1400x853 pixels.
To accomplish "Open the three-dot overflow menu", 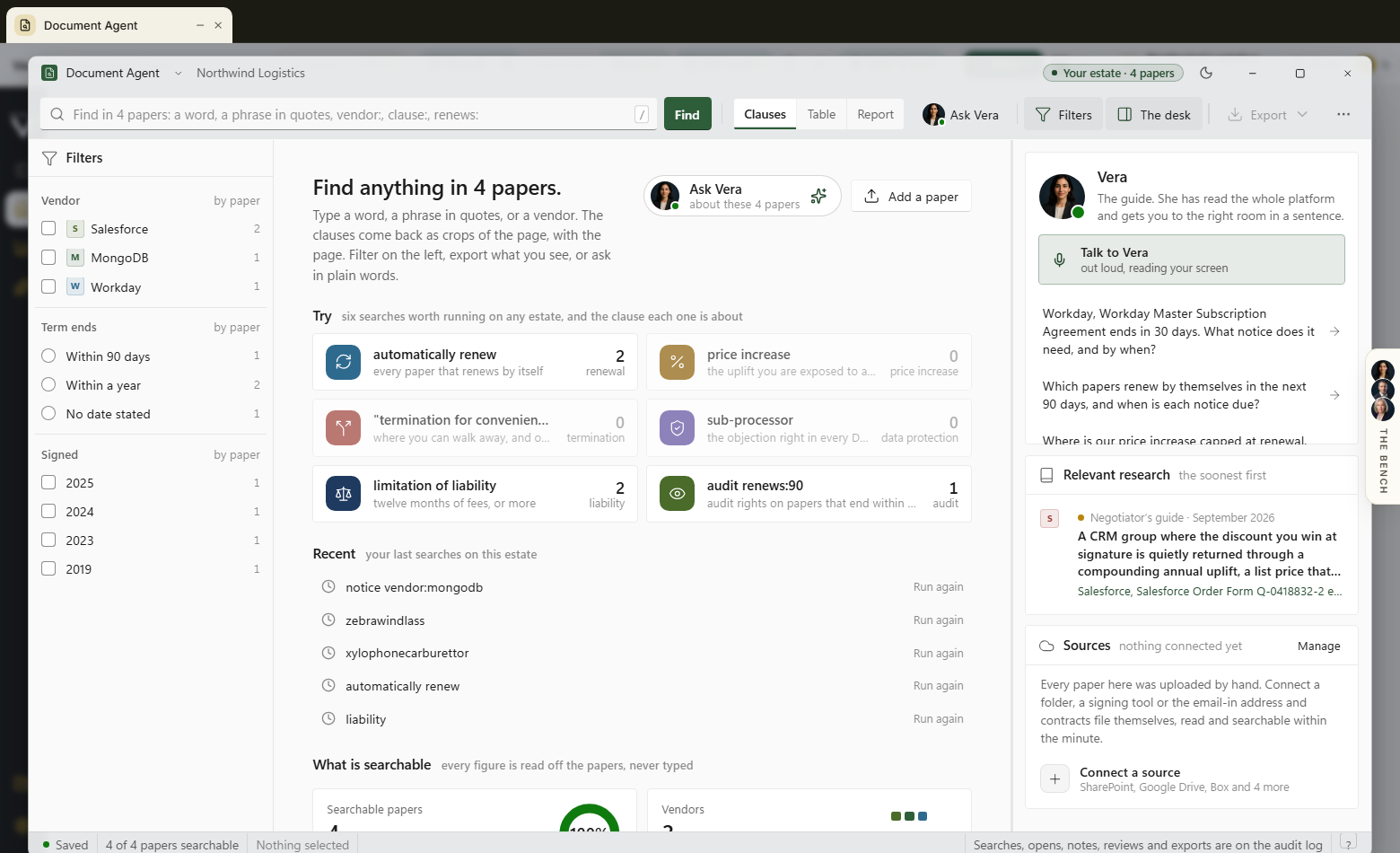I will (1343, 114).
